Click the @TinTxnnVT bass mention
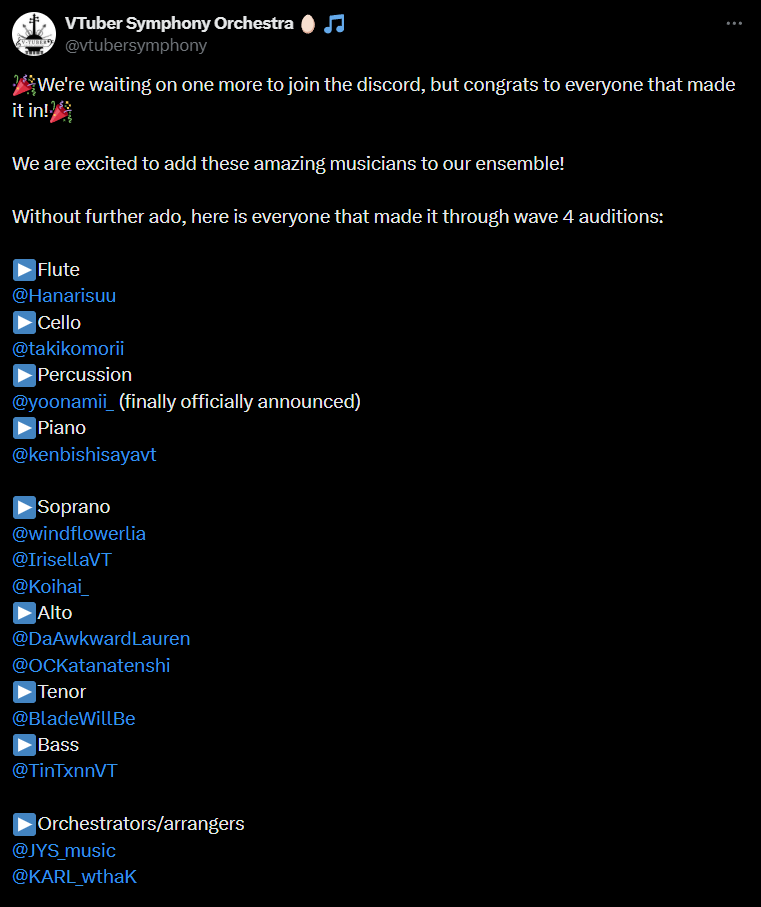 (x=65, y=771)
